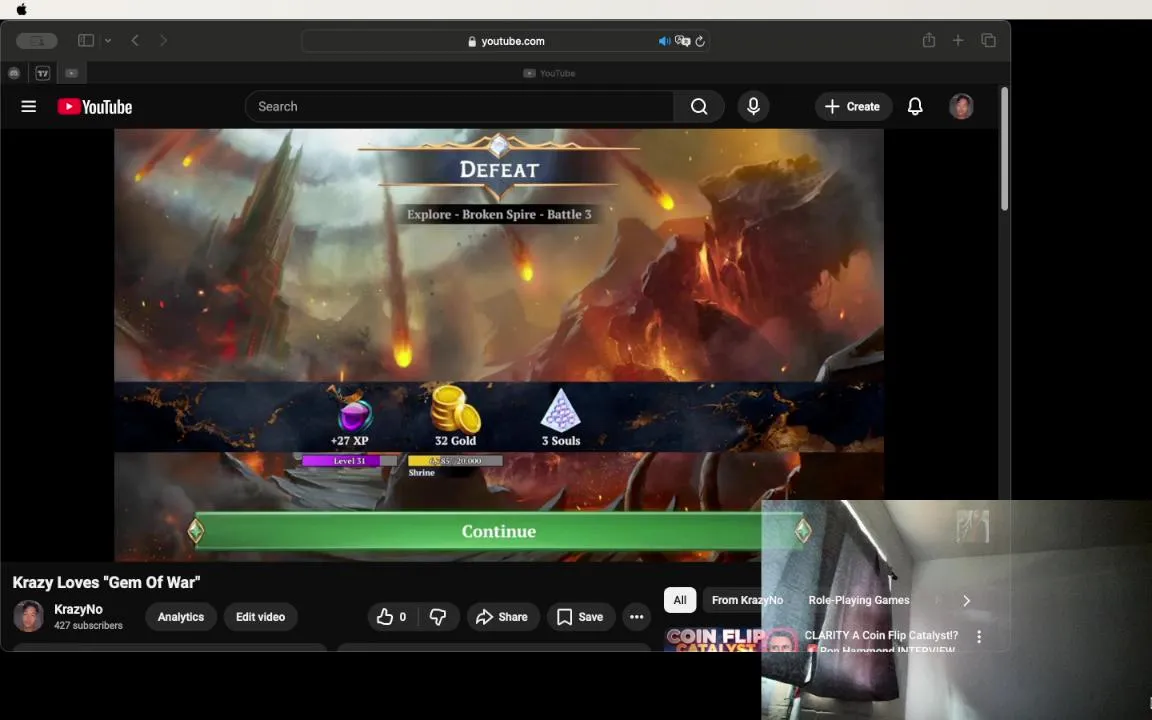Screen dimensions: 1152x720
Task: Select the YouTube tab title
Action: click(x=549, y=73)
